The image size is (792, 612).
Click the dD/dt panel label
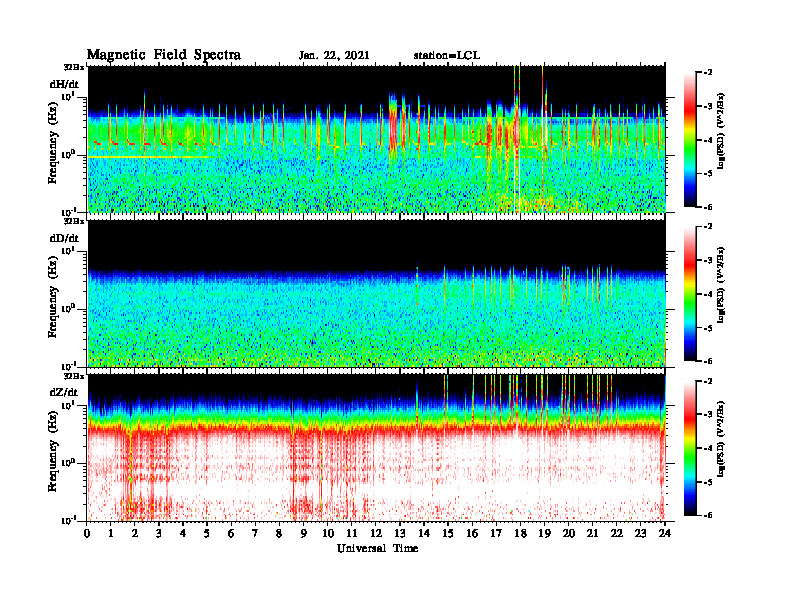64,238
